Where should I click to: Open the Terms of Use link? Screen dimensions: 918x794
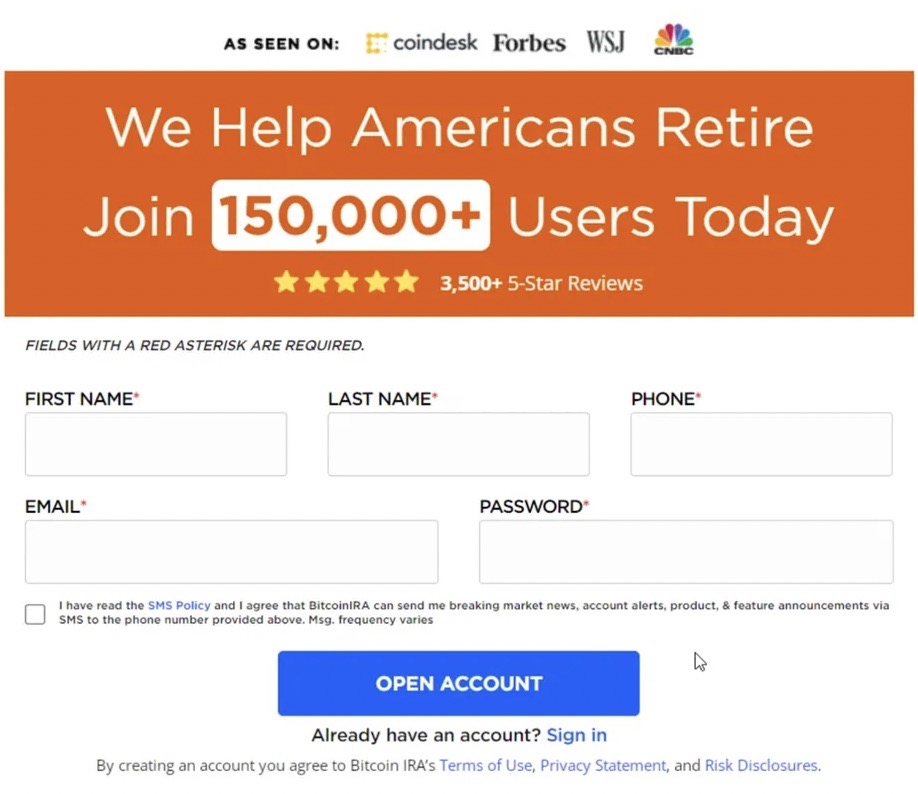pos(486,765)
